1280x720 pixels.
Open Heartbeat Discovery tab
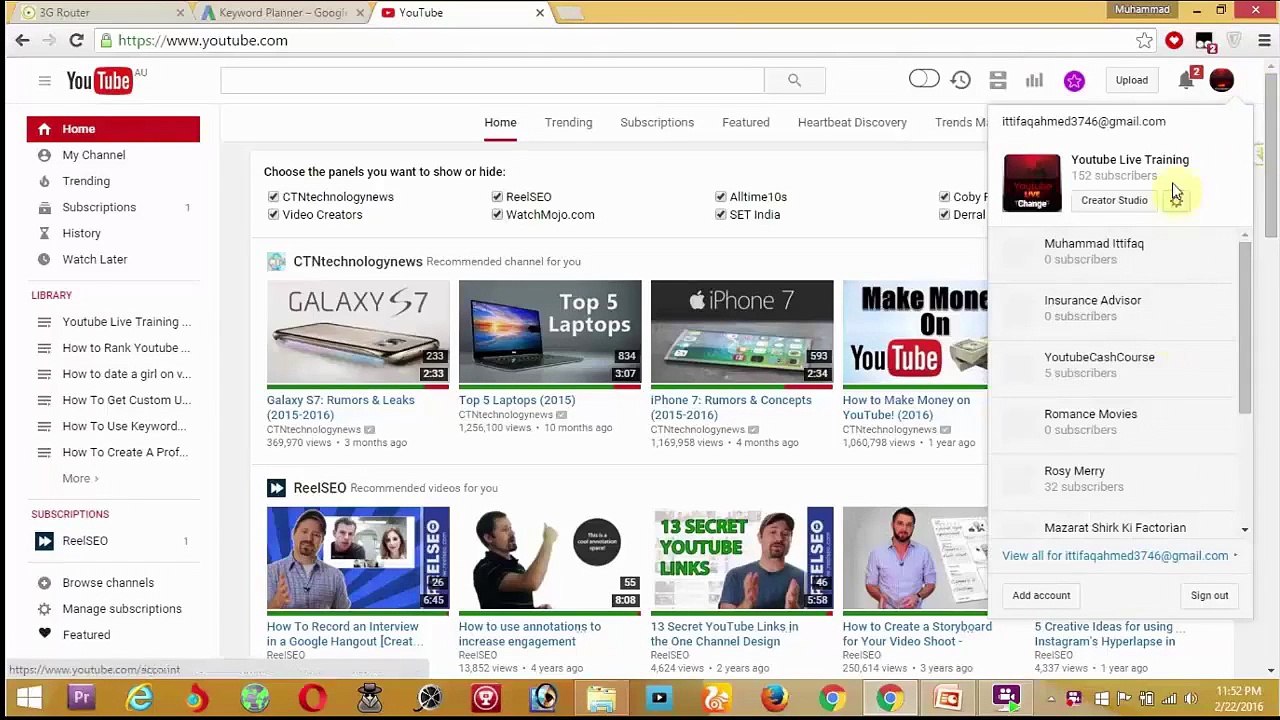pos(852,123)
